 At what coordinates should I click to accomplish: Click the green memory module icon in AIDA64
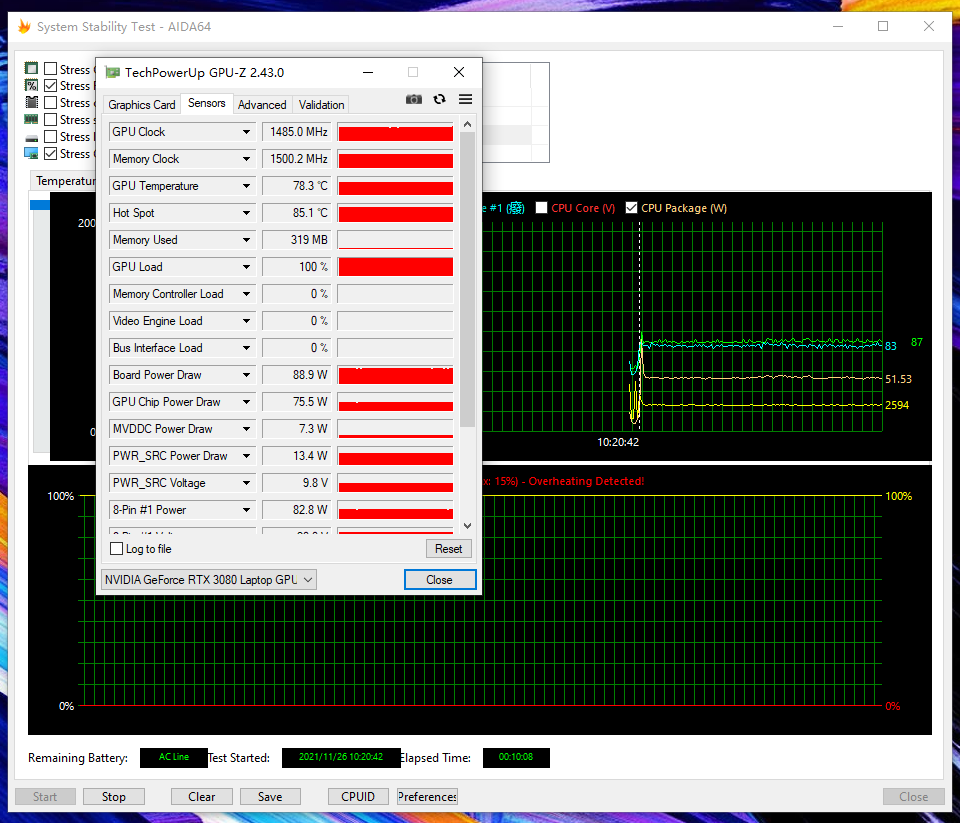31,119
